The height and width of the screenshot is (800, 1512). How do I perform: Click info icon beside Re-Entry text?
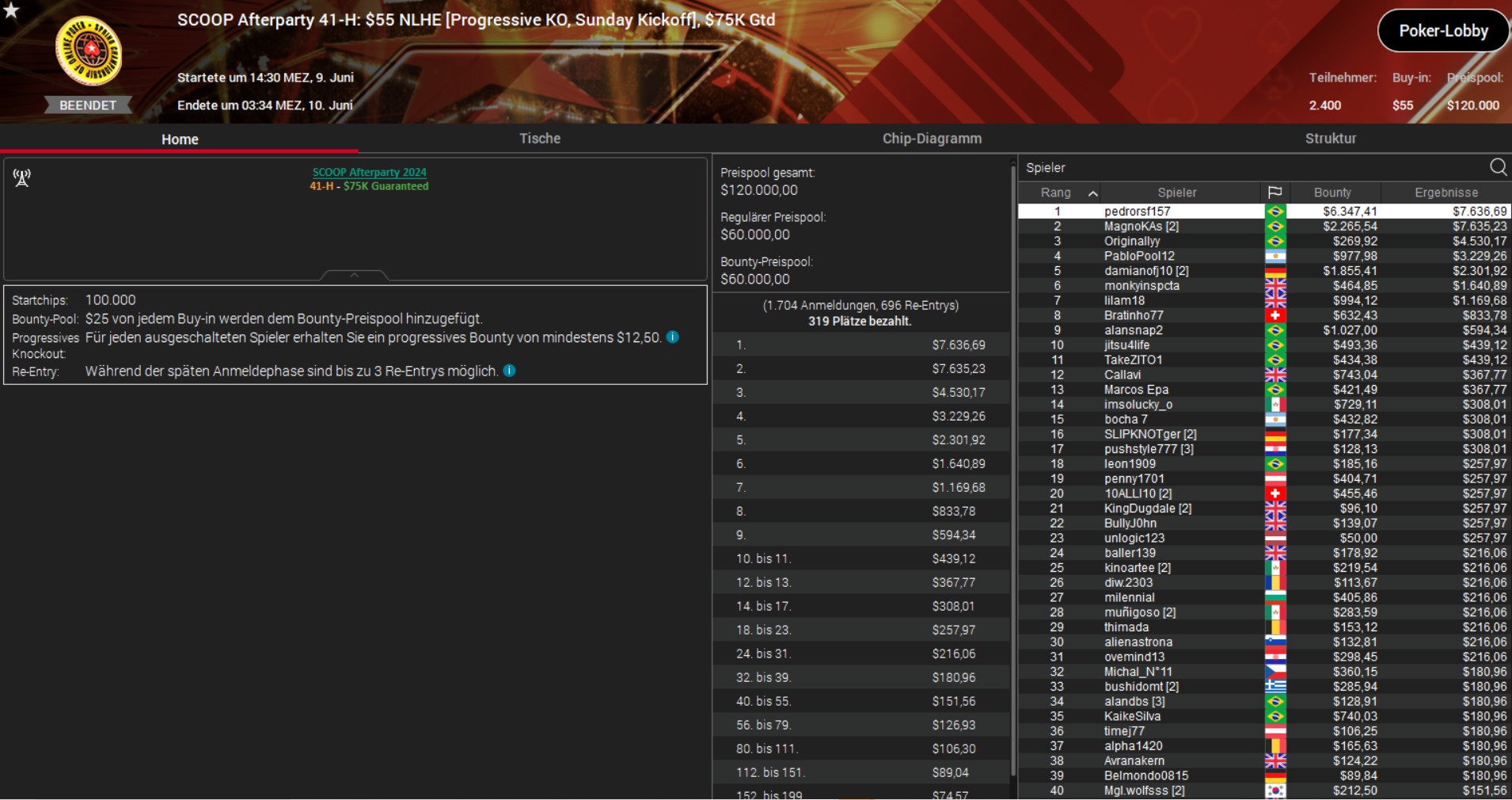tap(510, 371)
